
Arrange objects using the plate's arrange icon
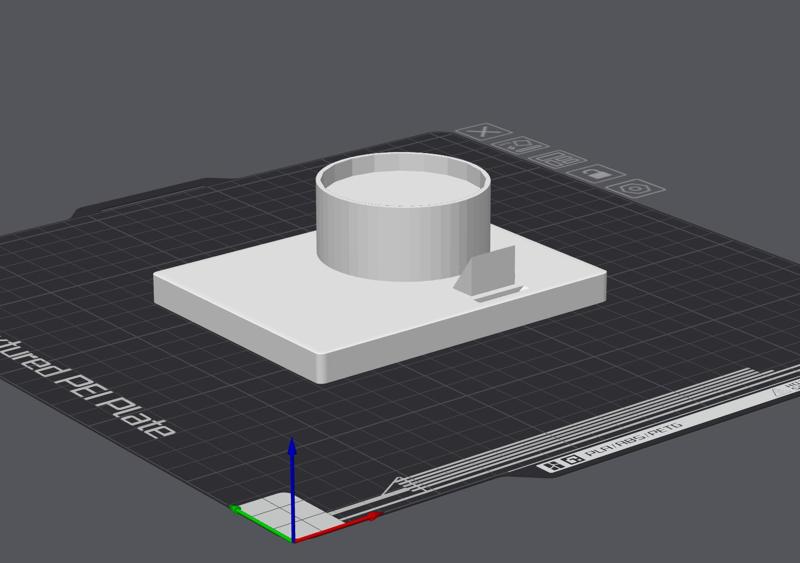tap(558, 160)
